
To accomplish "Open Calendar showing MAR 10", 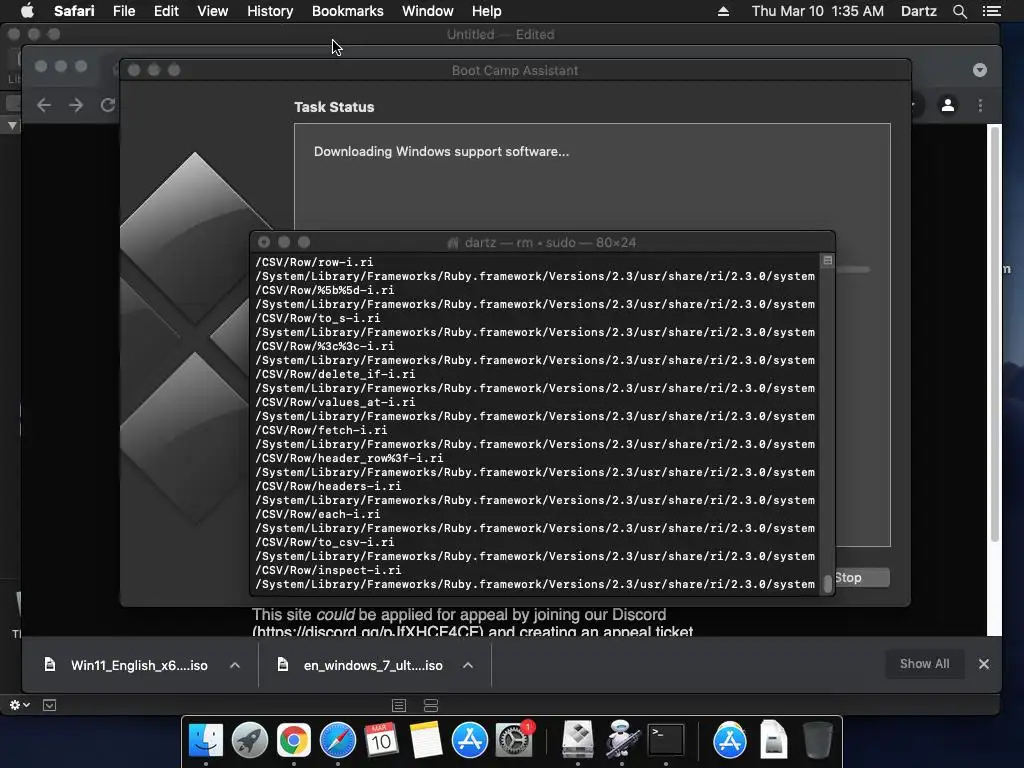I will coord(381,740).
